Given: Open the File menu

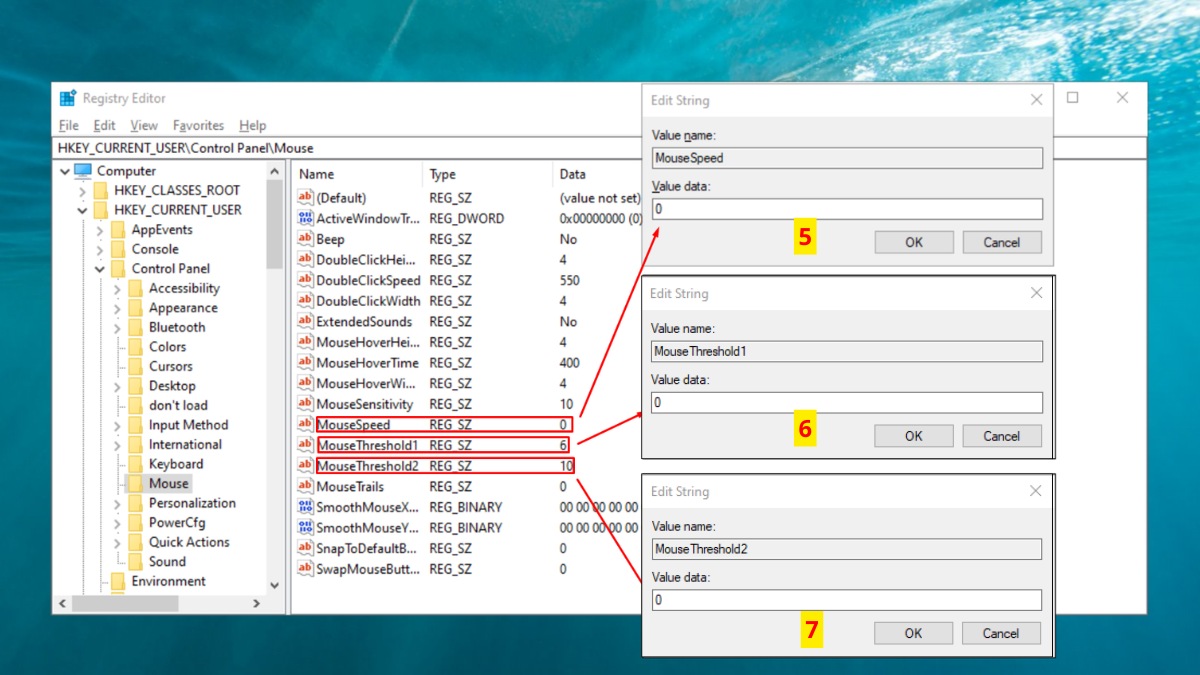Looking at the screenshot, I should point(68,125).
